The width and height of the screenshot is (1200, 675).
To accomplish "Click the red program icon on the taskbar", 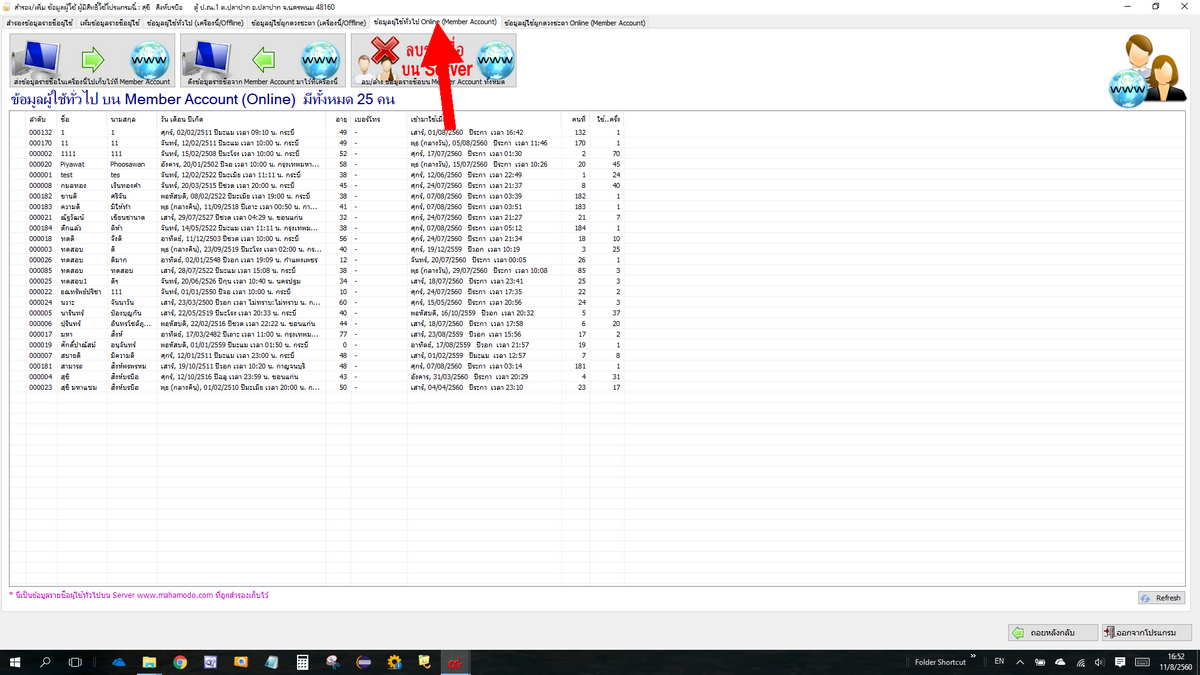I will (454, 662).
